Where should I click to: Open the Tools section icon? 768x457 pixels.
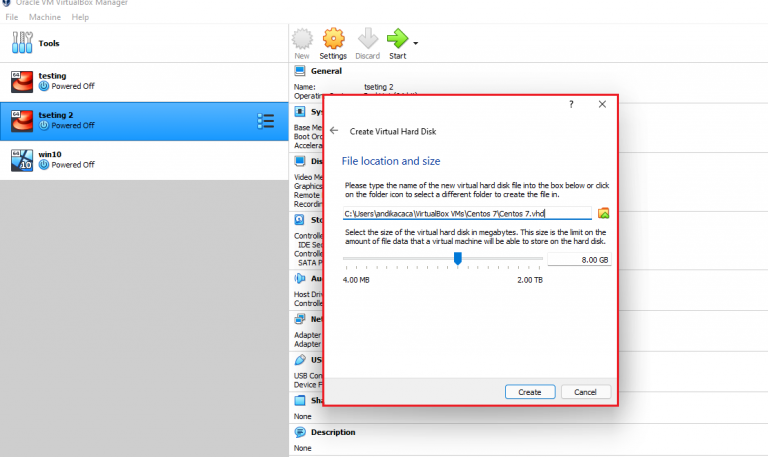coord(22,43)
